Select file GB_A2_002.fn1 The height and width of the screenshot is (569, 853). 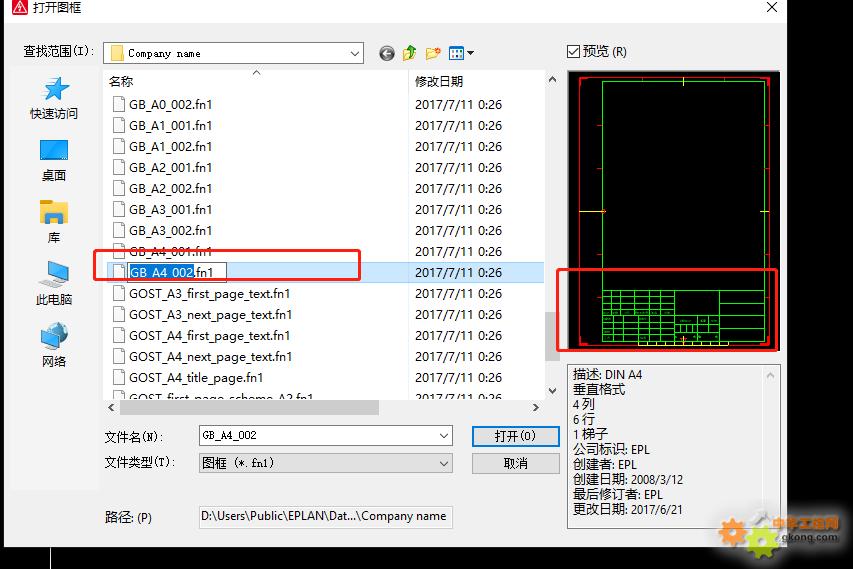click(170, 189)
